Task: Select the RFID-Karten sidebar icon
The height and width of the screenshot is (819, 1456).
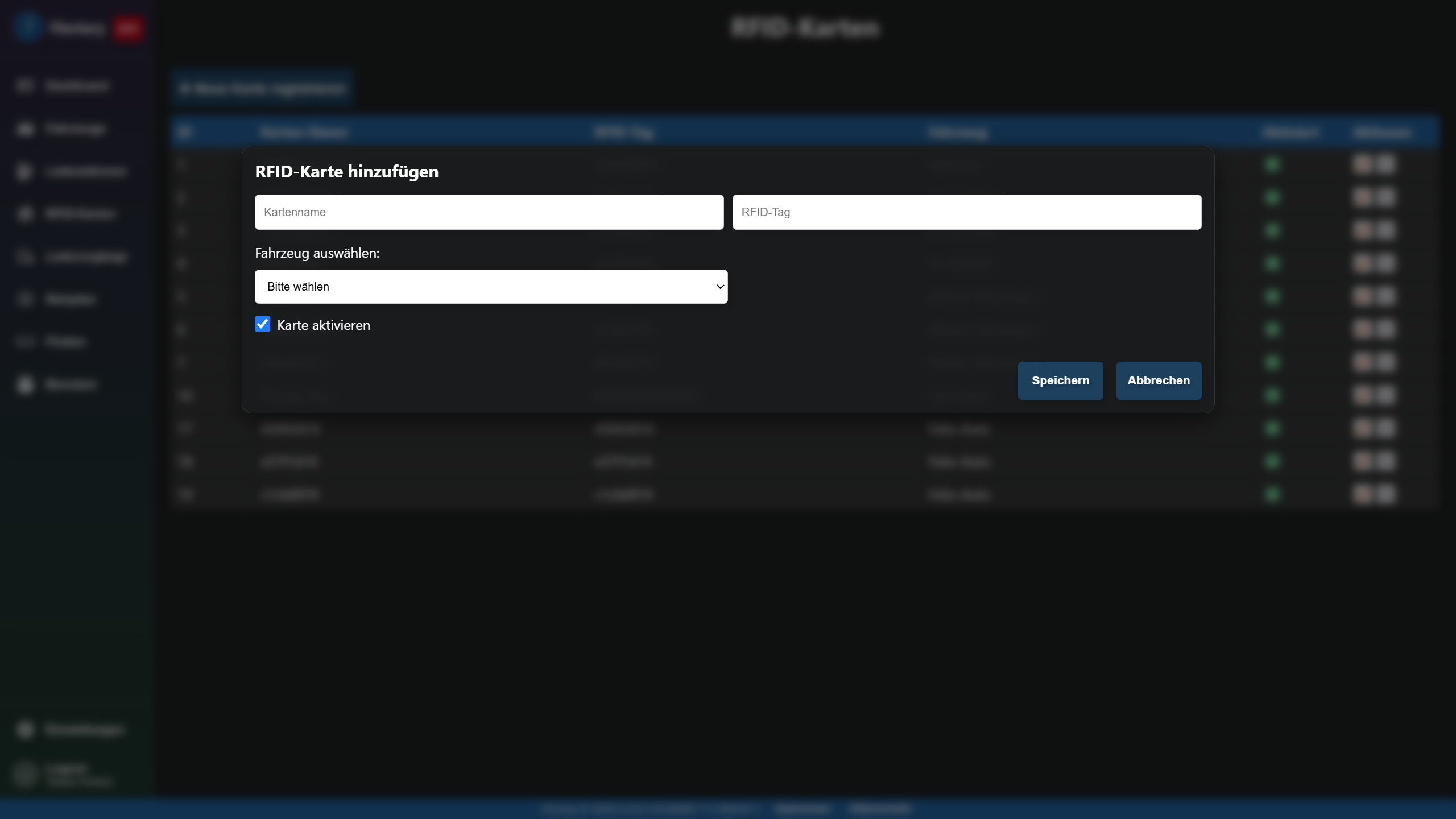Action: pos(24,213)
